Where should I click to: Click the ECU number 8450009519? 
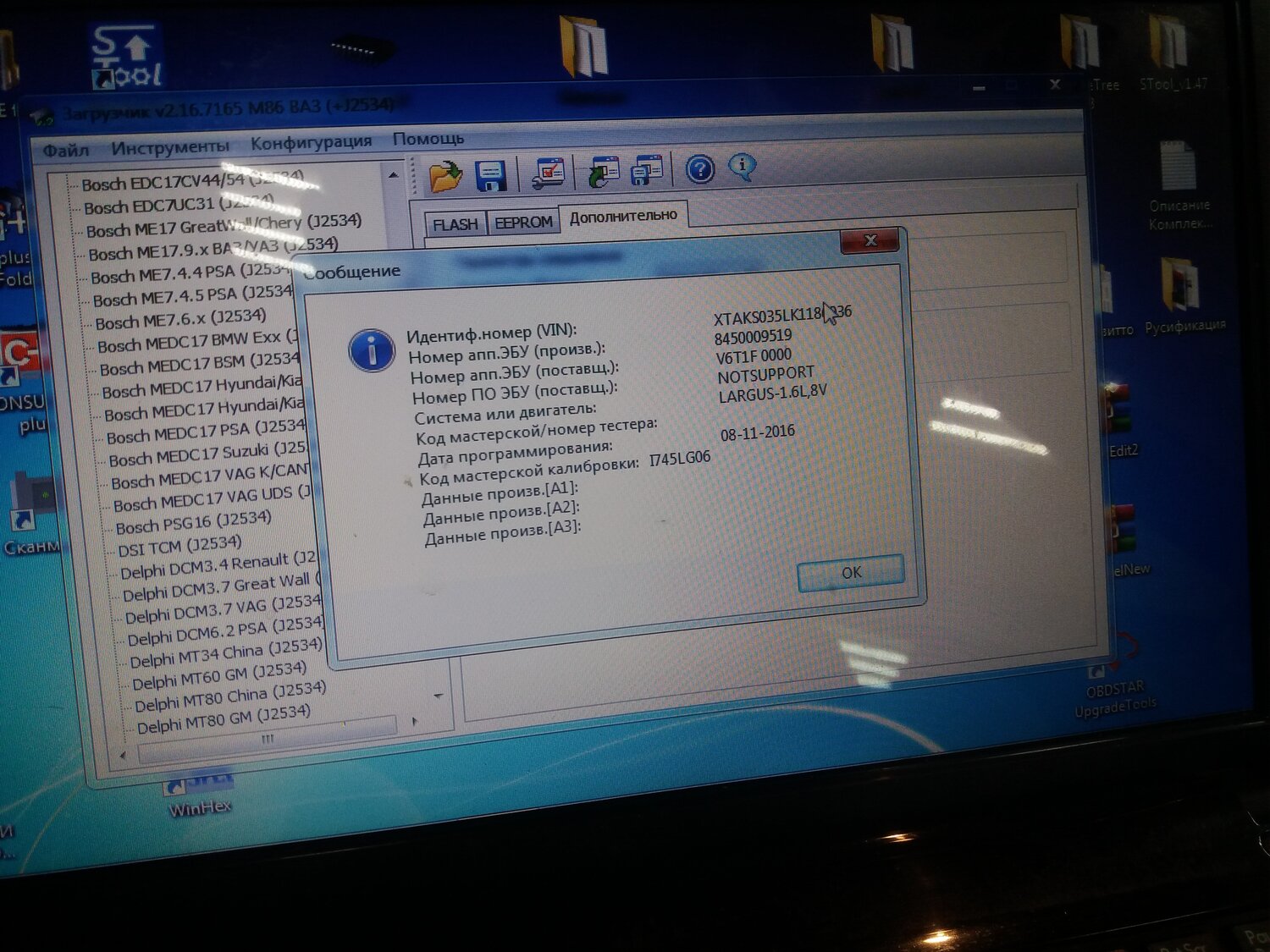(754, 337)
